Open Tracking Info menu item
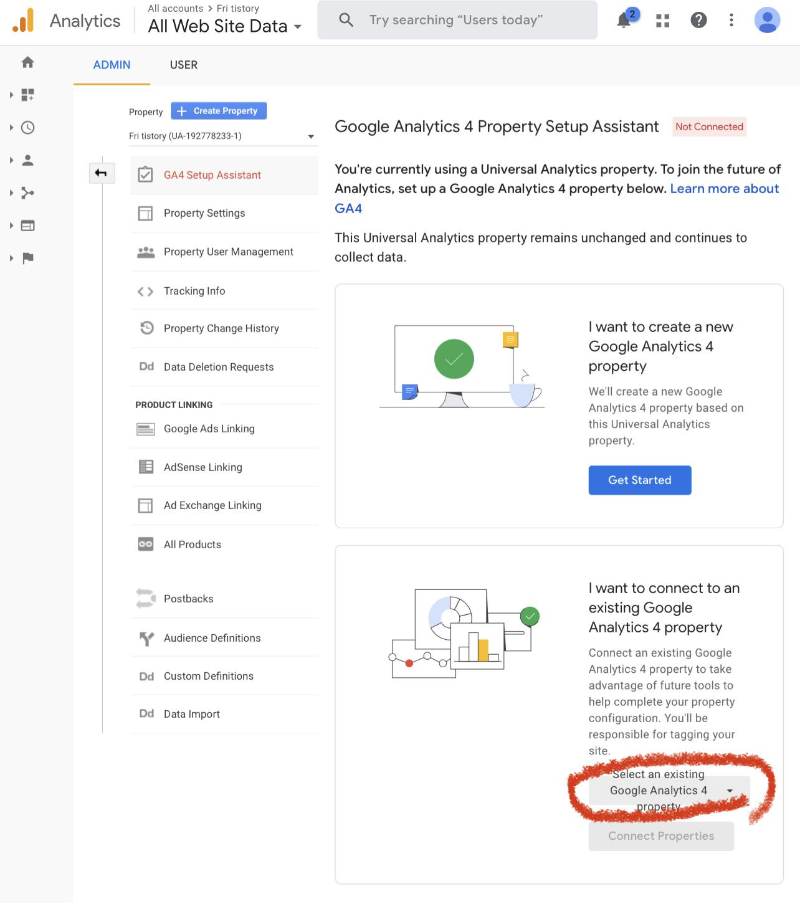800x903 pixels. tap(224, 291)
